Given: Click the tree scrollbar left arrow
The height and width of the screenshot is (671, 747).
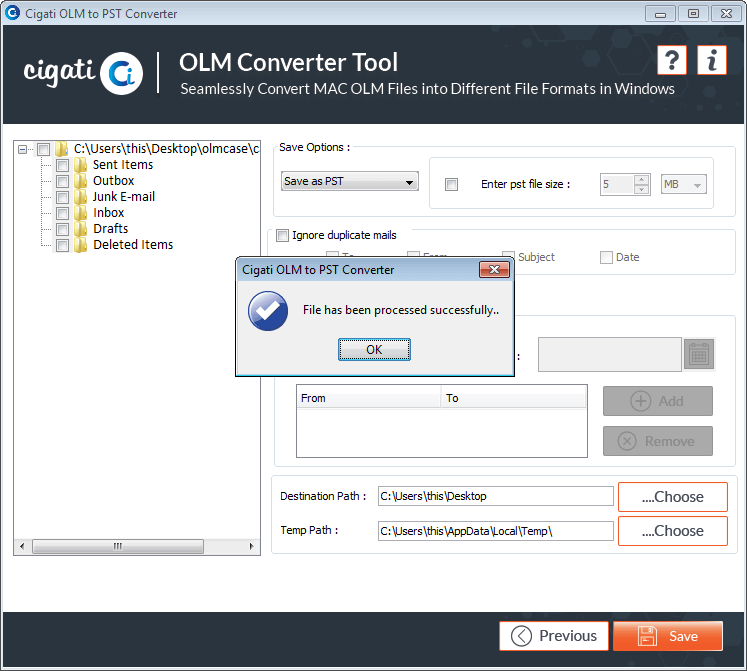Looking at the screenshot, I should click(22, 546).
